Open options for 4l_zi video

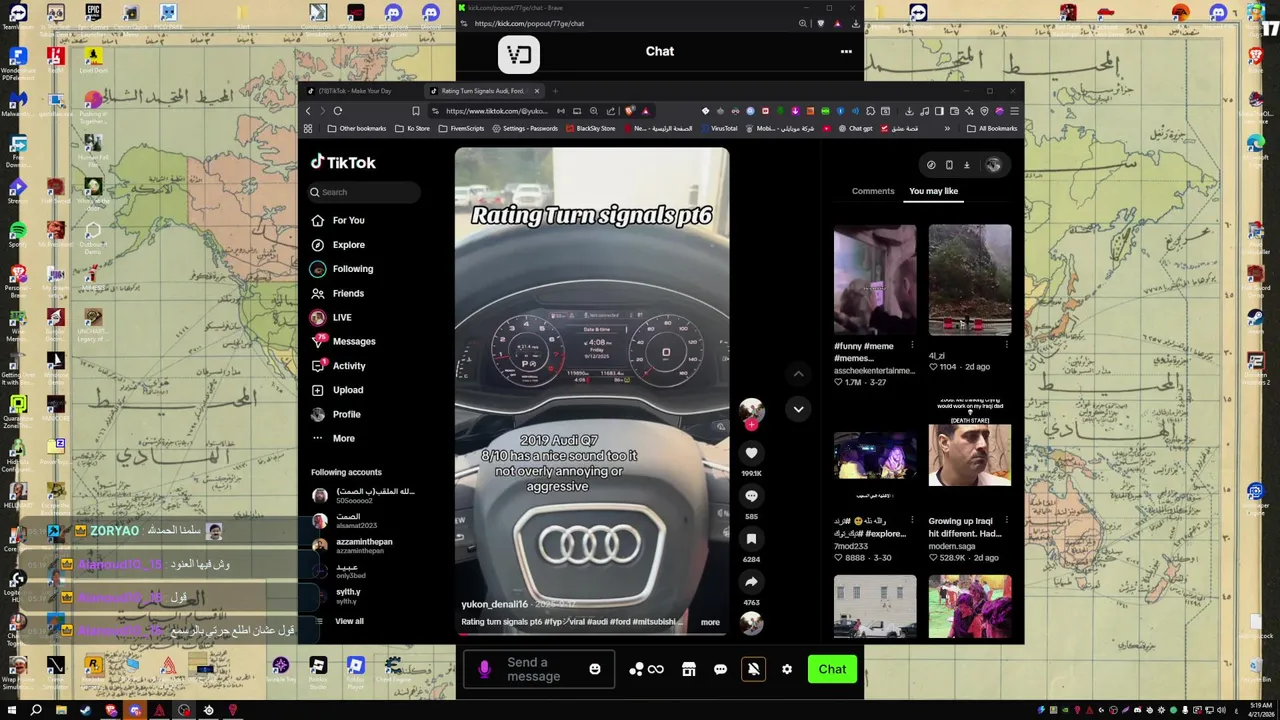tap(1006, 345)
